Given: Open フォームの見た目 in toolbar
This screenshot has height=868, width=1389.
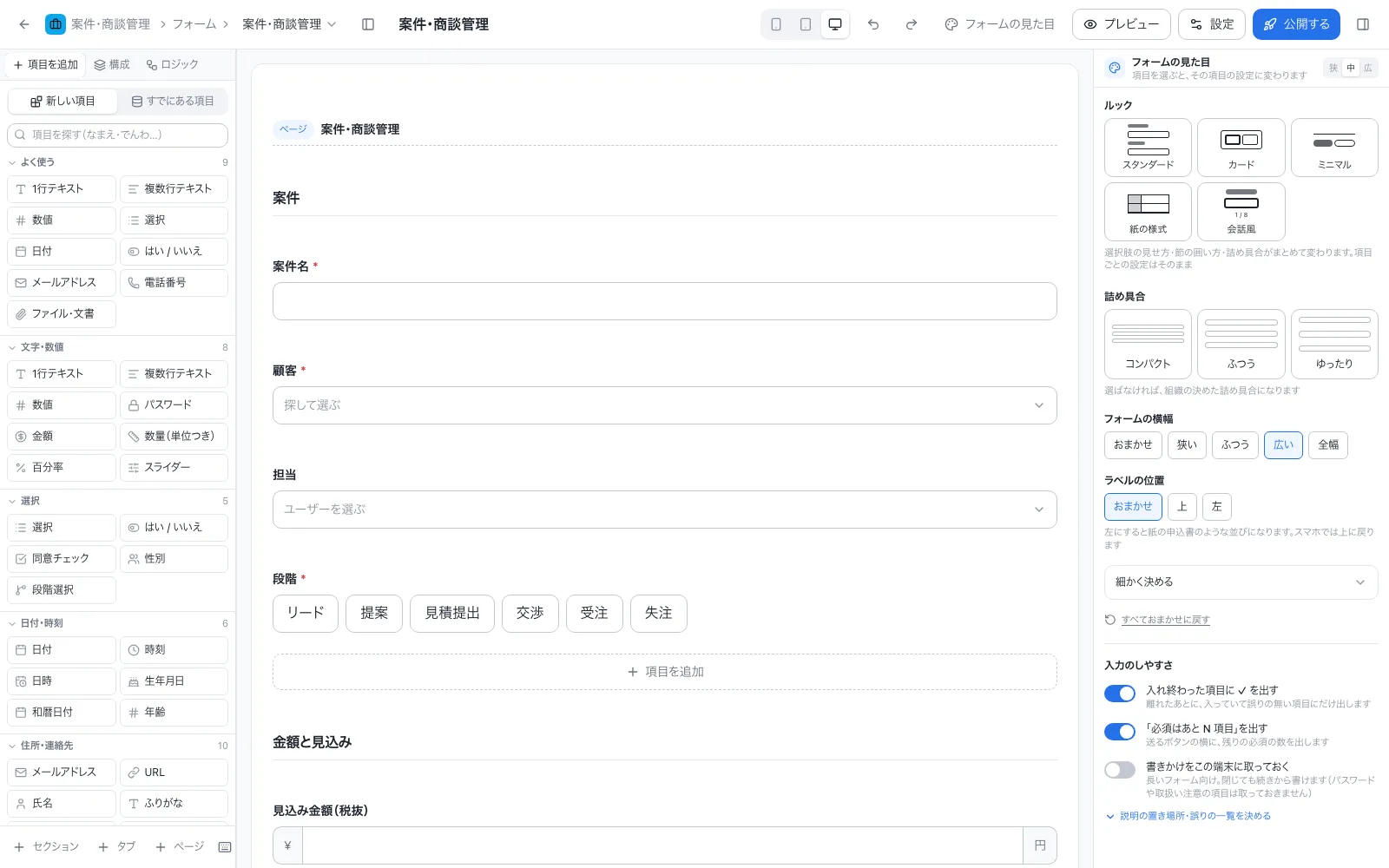Looking at the screenshot, I should click(999, 24).
